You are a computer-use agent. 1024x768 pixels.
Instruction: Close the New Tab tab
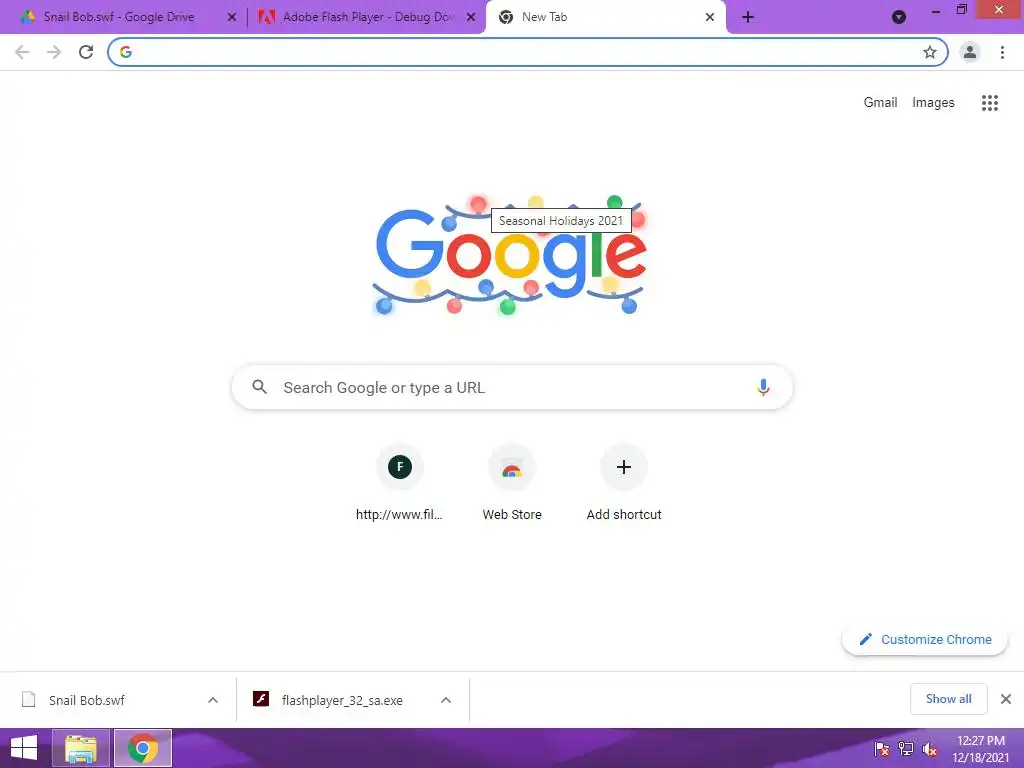[x=710, y=17]
